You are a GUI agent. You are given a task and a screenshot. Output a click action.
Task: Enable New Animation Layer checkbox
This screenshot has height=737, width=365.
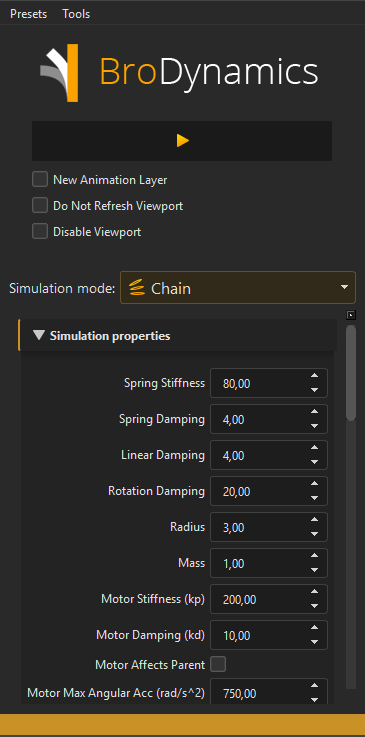pos(40,180)
